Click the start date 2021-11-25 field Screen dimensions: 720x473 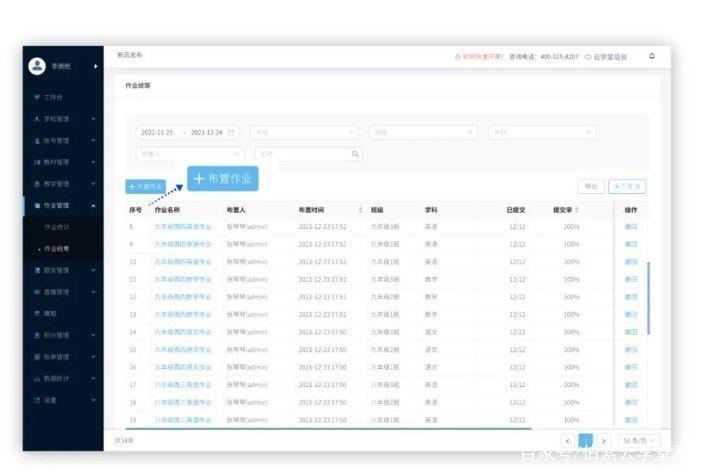pos(157,132)
